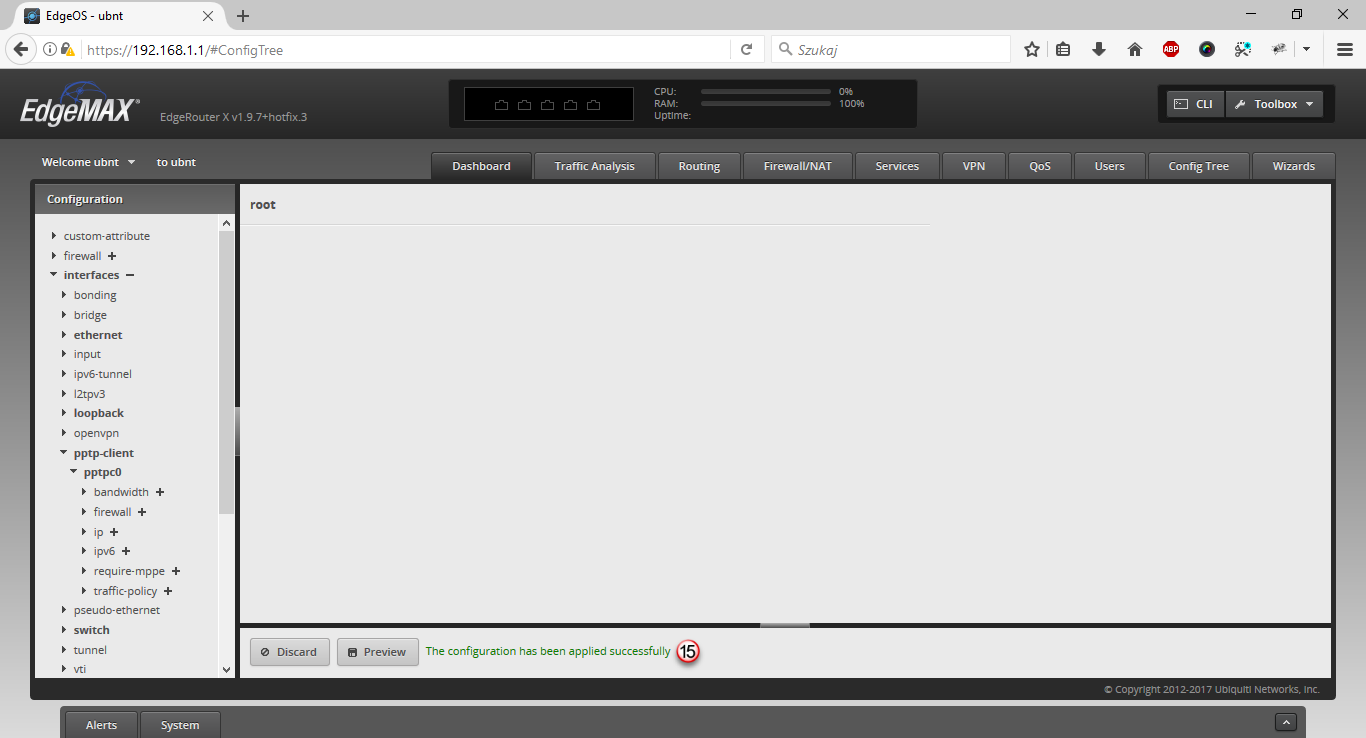Select the input tree item
Screen dimensions: 1366x738
coord(87,354)
